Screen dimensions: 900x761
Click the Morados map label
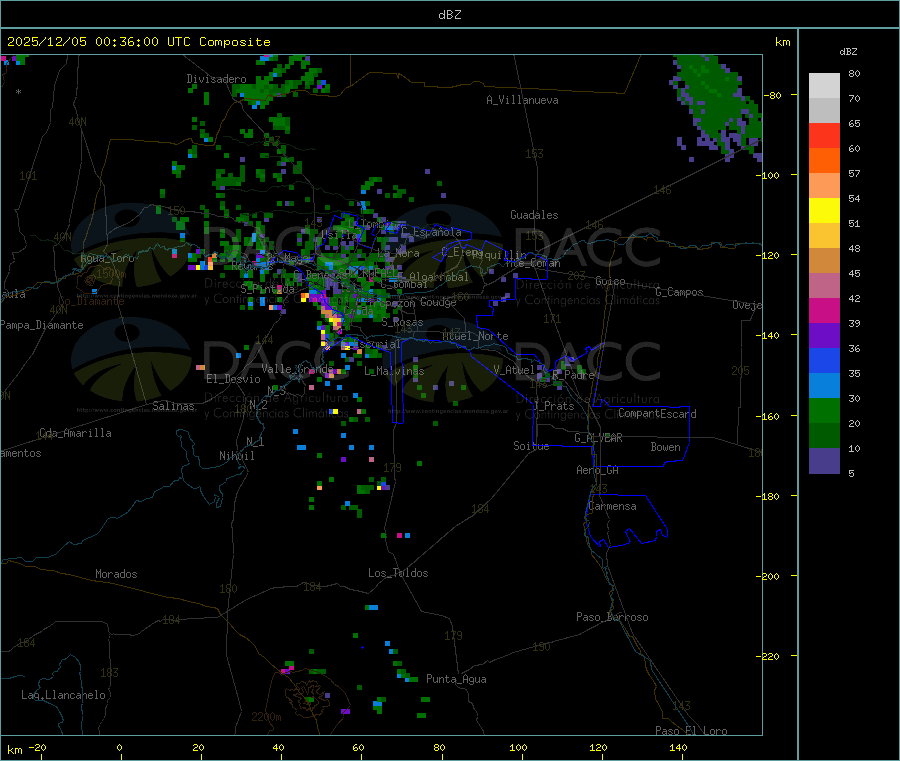click(x=117, y=574)
